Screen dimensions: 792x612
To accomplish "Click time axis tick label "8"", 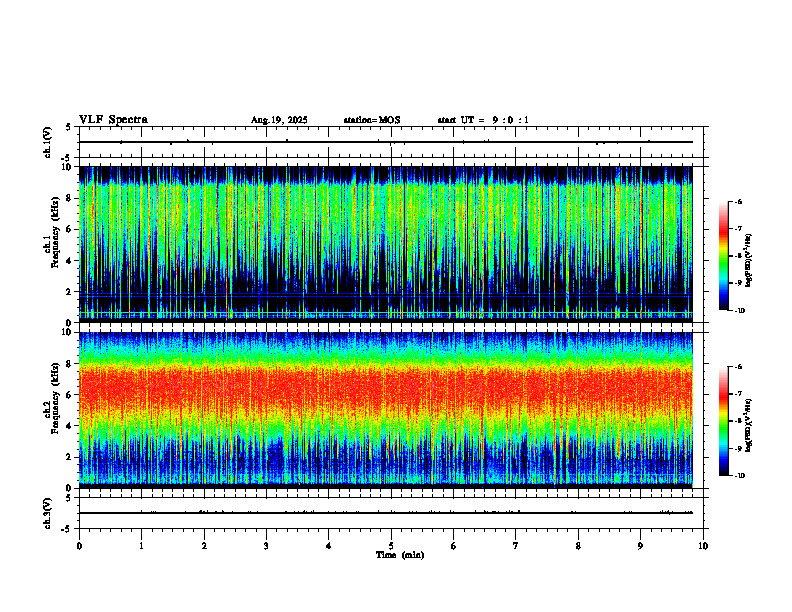I will pyautogui.click(x=578, y=546).
